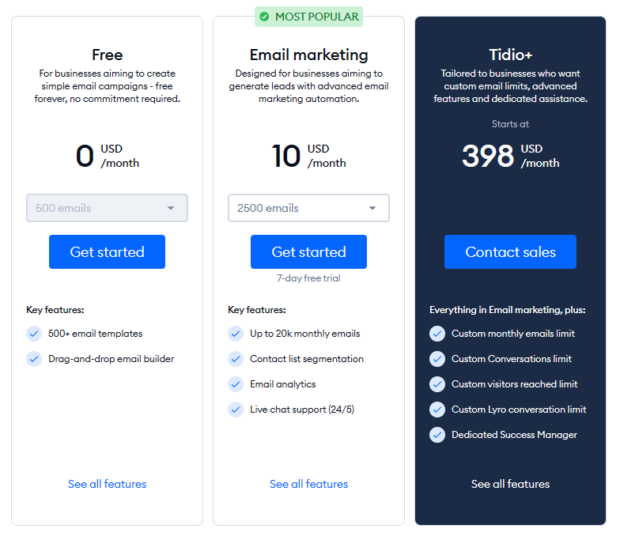Click checkmark icon beside Live chat support (24/5)

click(x=236, y=409)
